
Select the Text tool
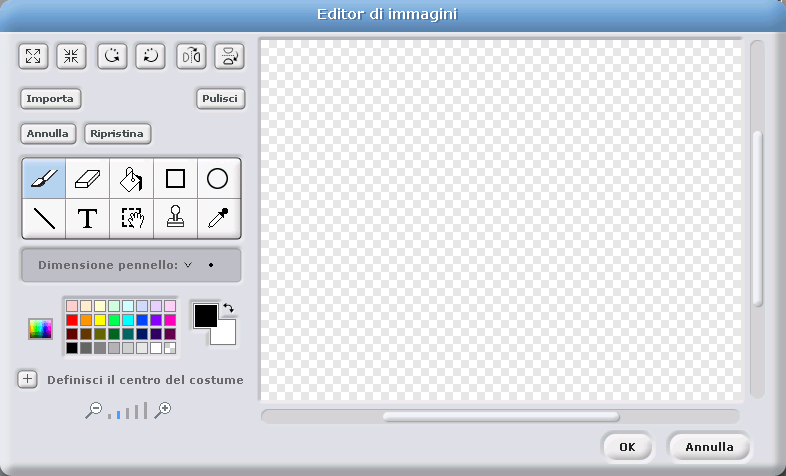click(x=88, y=218)
